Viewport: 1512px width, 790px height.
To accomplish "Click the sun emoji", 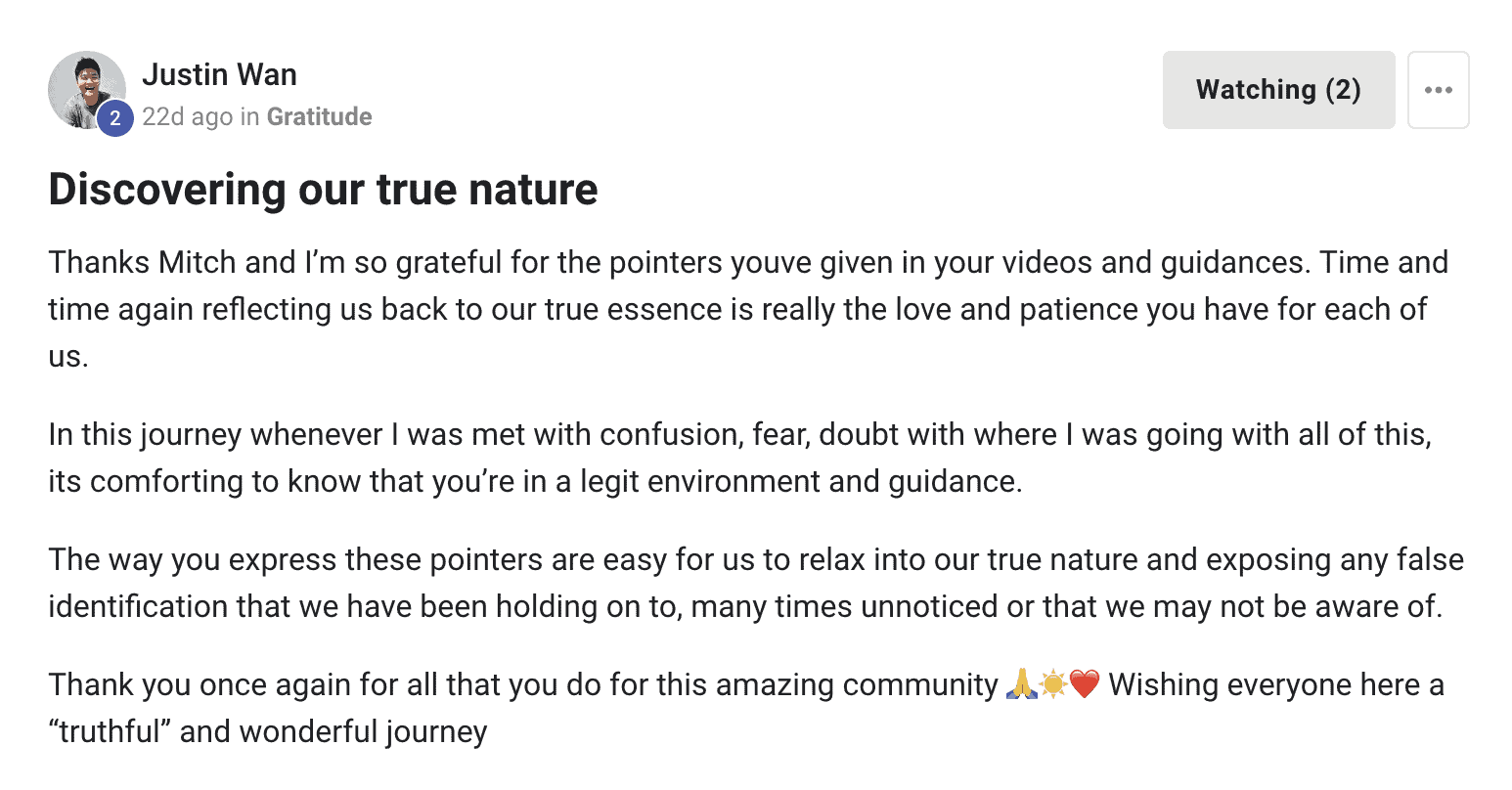I will 1053,684.
